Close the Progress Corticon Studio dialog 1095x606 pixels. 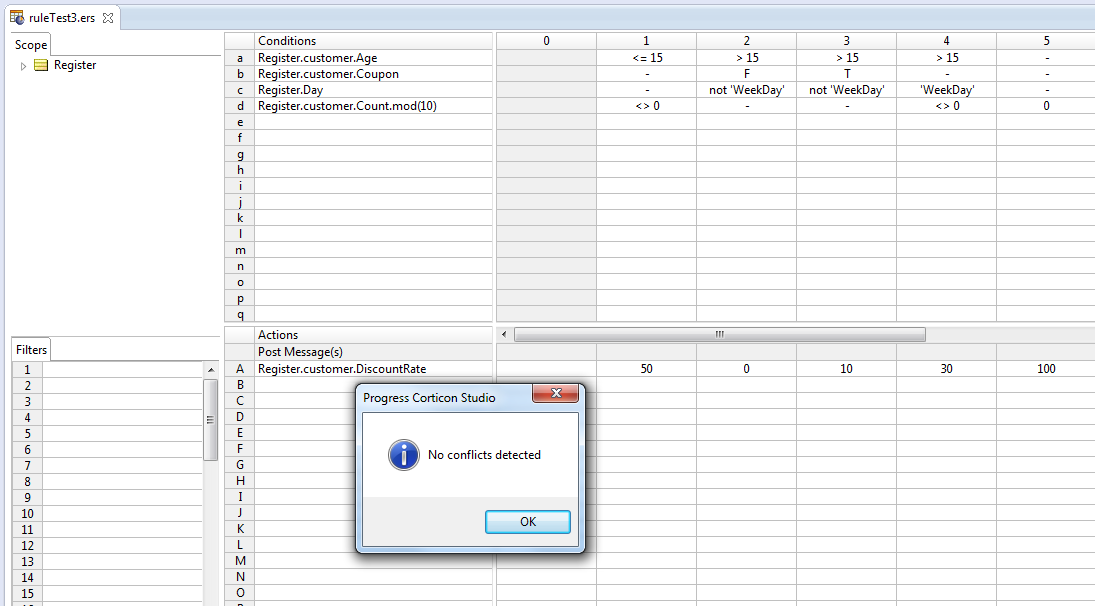coord(555,393)
